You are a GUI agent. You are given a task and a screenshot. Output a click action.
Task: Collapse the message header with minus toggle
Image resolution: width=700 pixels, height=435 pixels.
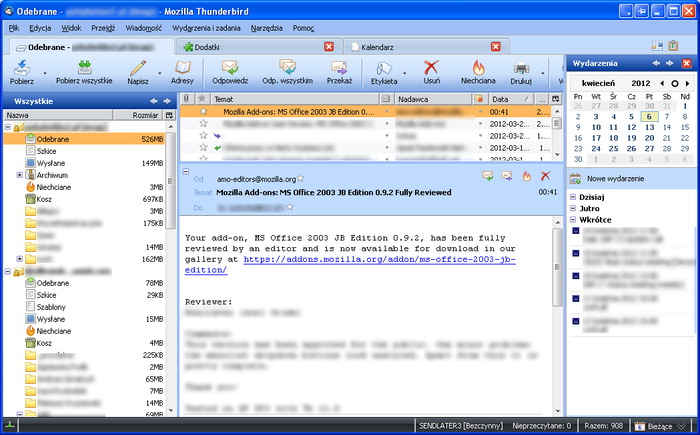coord(186,171)
